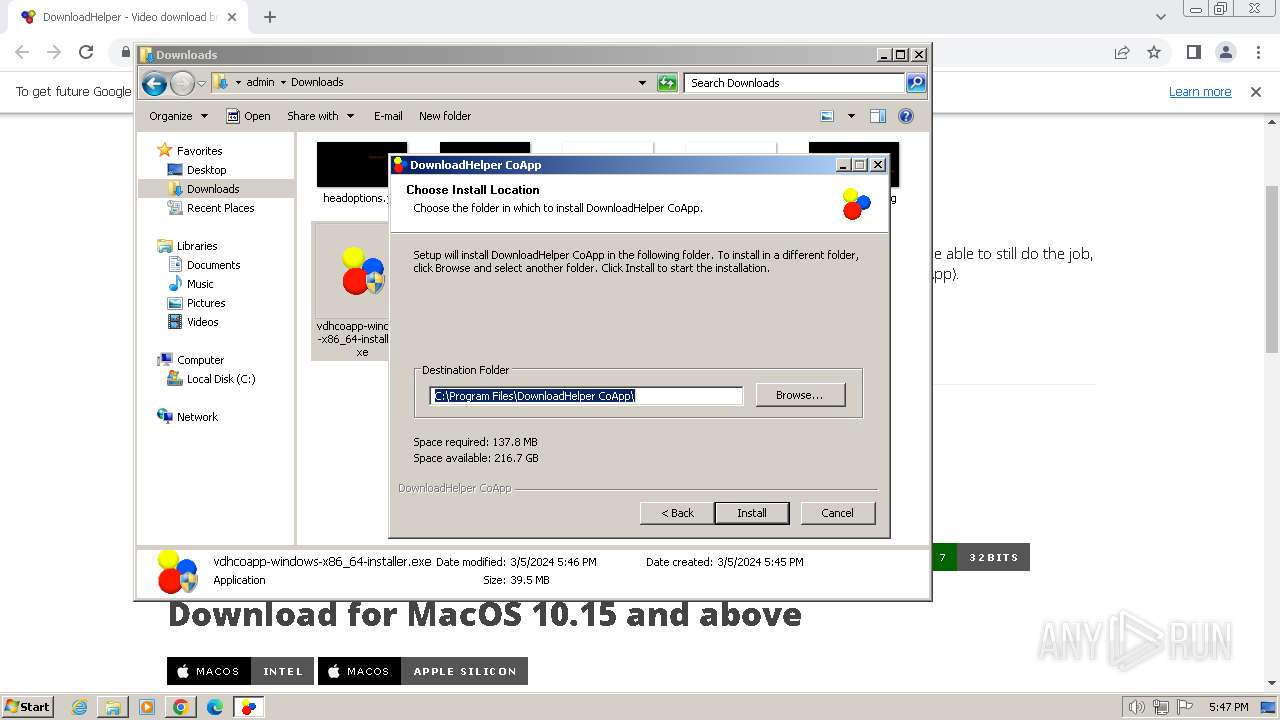
Task: Open Explorer help icon
Action: pyautogui.click(x=906, y=116)
